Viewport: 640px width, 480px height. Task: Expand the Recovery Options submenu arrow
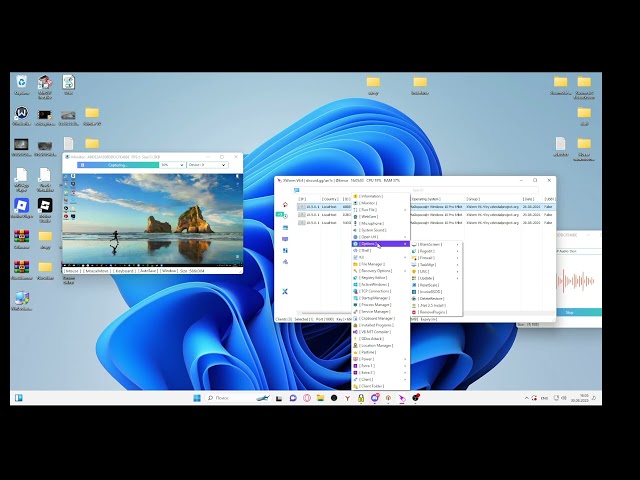[405, 271]
